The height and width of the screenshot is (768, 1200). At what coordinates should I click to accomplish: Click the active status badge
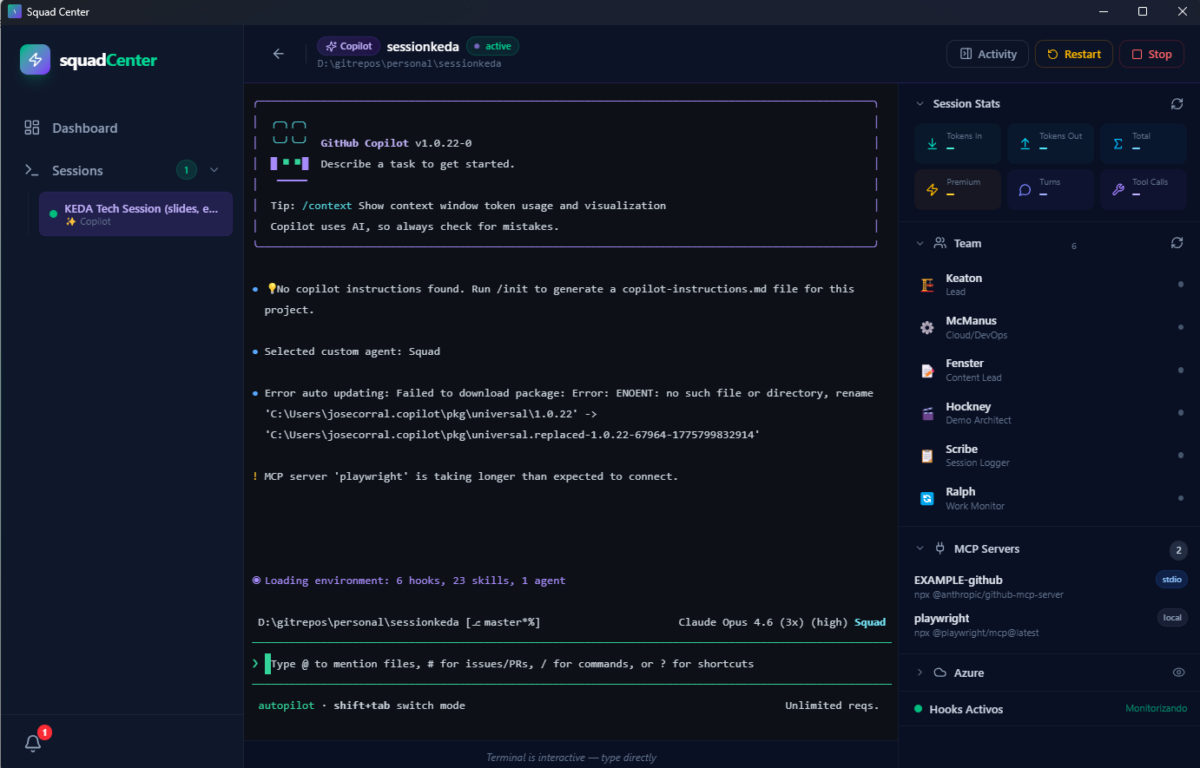pos(493,46)
